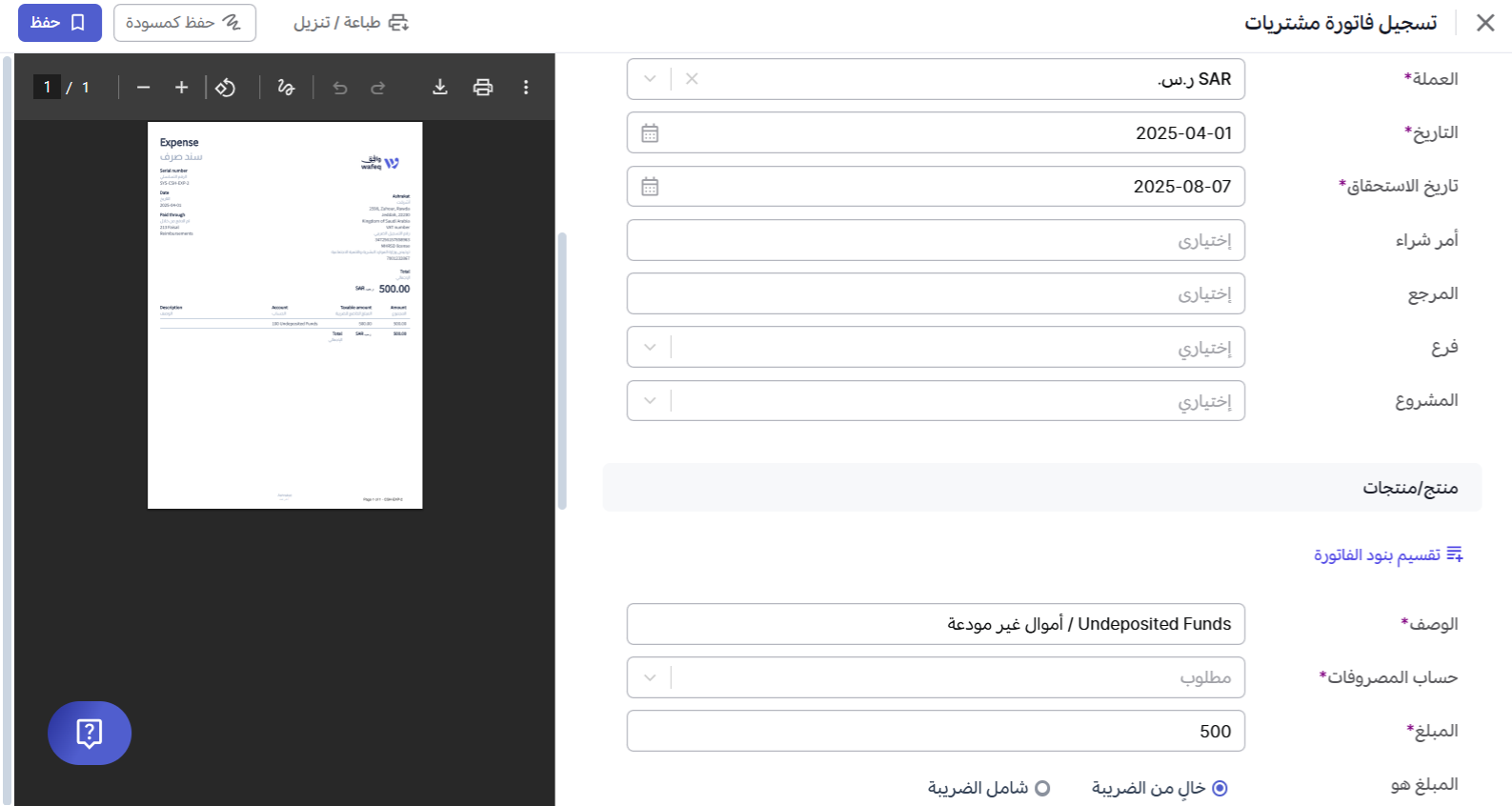
Task: Open PDF viewer more options menu
Action: click(526, 88)
